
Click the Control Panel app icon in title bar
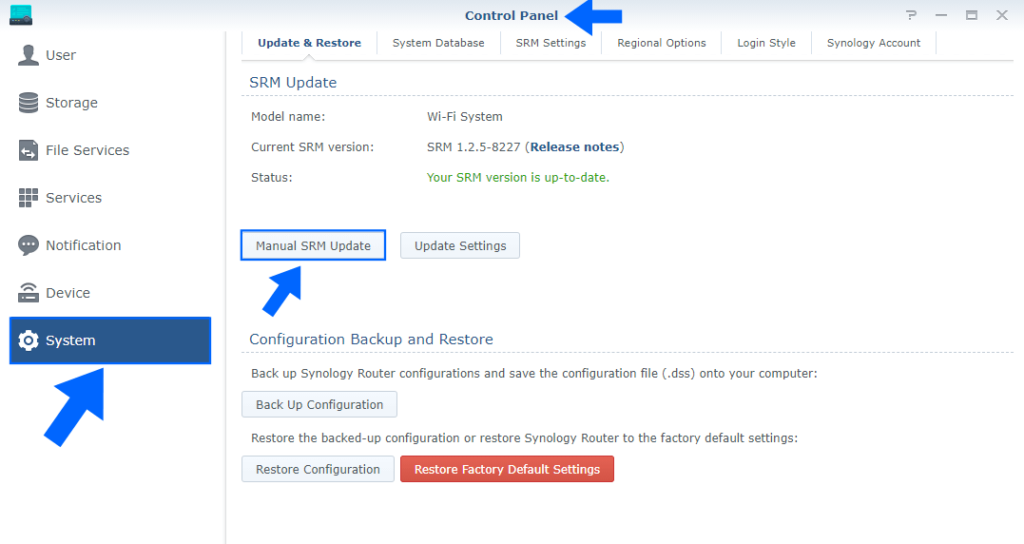(21, 15)
